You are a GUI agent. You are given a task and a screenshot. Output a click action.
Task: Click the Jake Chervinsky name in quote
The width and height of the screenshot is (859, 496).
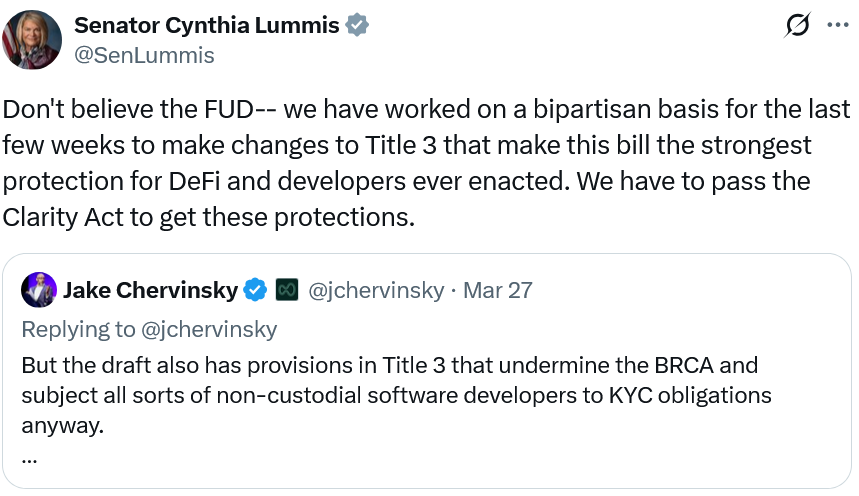coord(150,291)
